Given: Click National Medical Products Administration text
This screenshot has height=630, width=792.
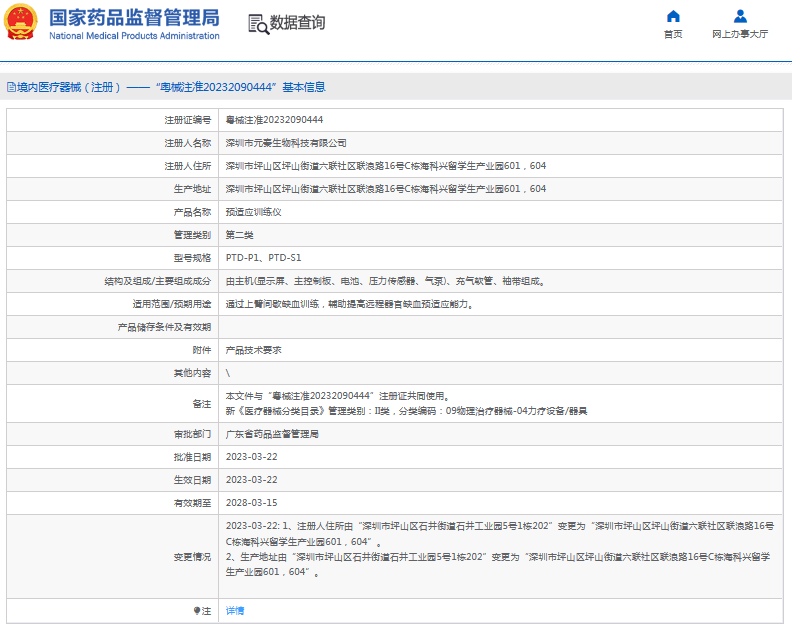Looking at the screenshot, I should (x=134, y=36).
